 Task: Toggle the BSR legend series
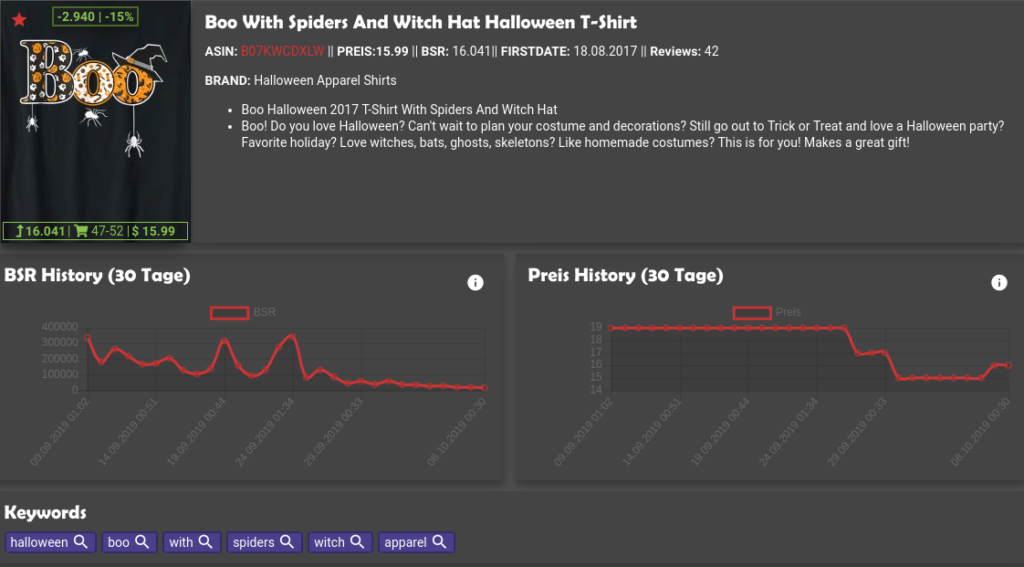tap(243, 312)
